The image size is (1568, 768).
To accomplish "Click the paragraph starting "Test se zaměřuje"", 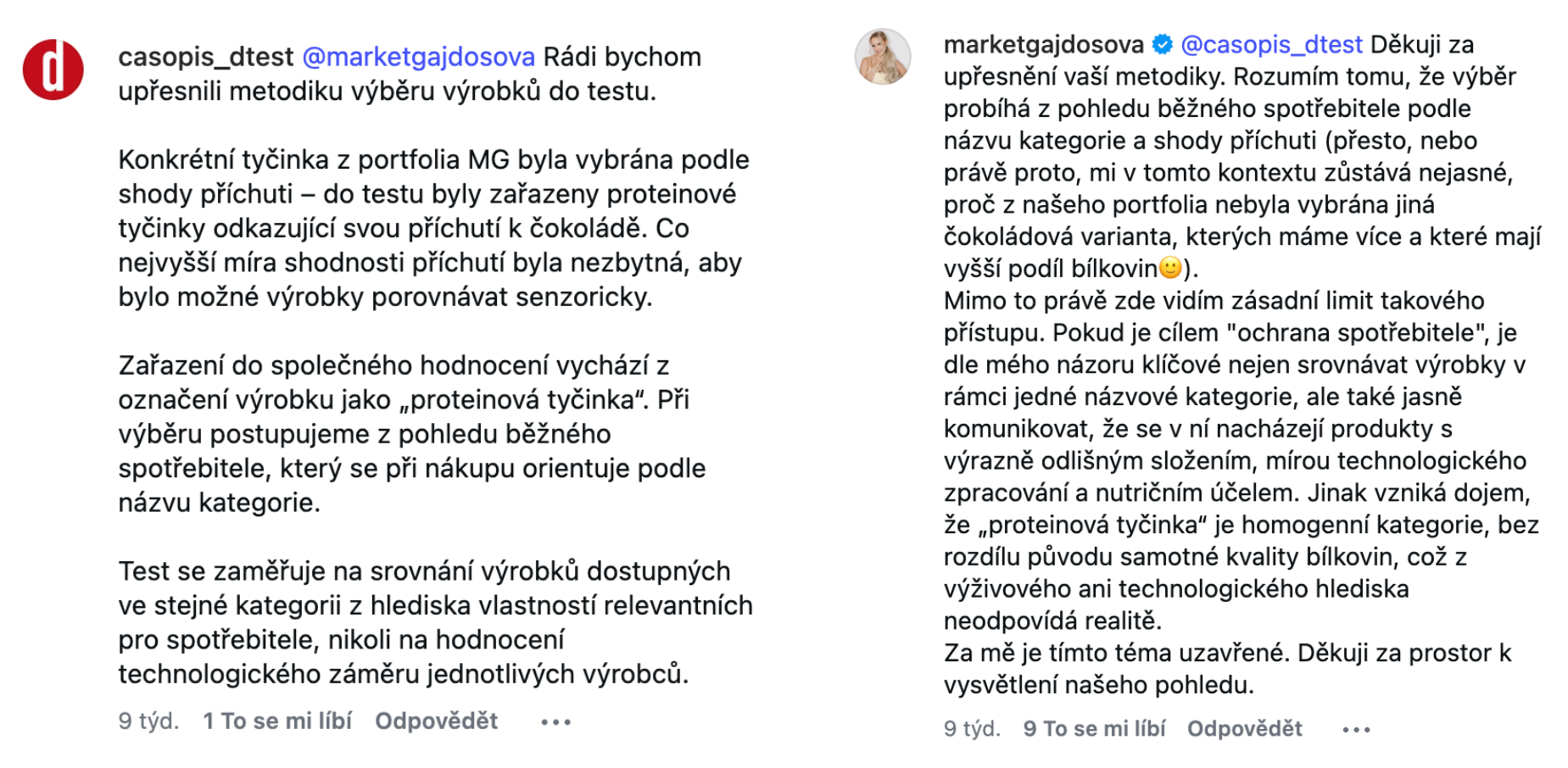I will [x=434, y=622].
